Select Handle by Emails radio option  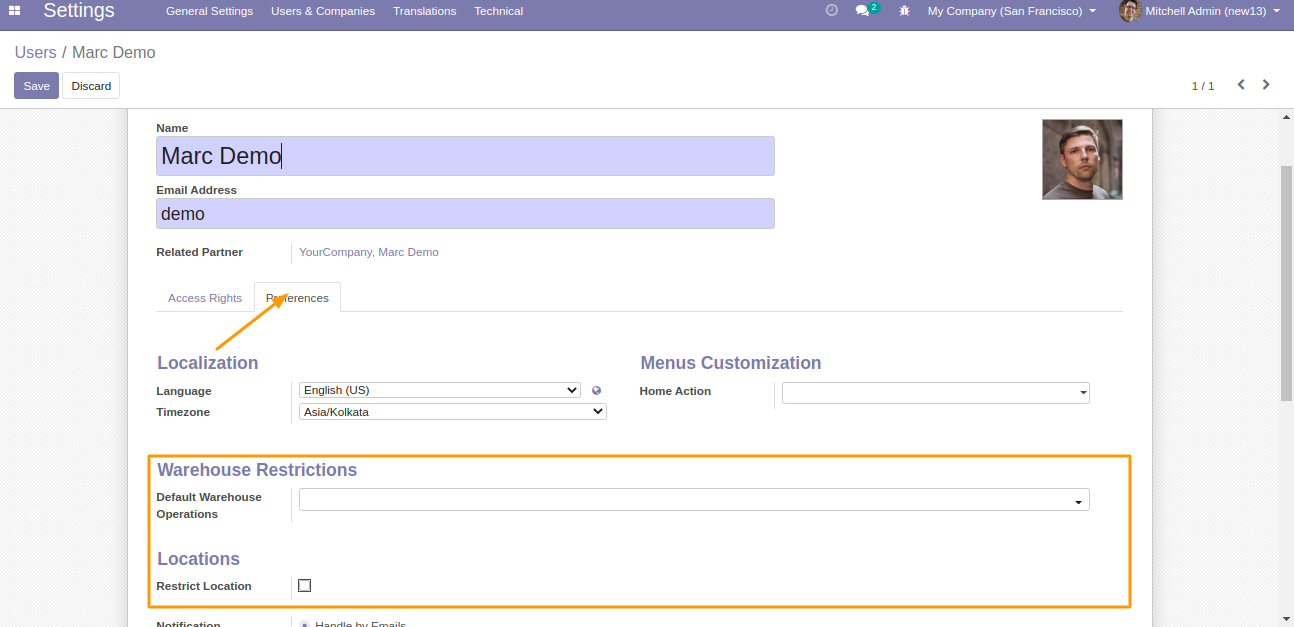304,624
